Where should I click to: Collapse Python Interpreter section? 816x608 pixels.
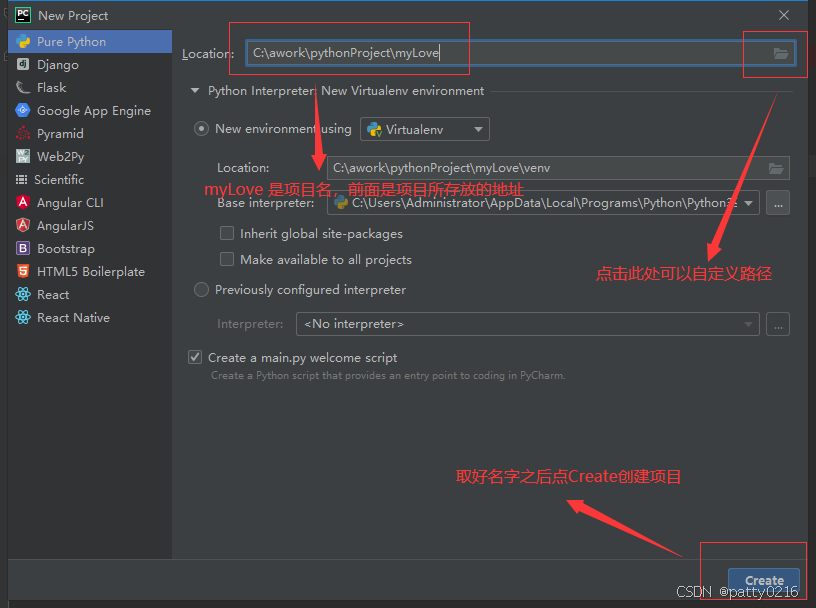tap(195, 91)
